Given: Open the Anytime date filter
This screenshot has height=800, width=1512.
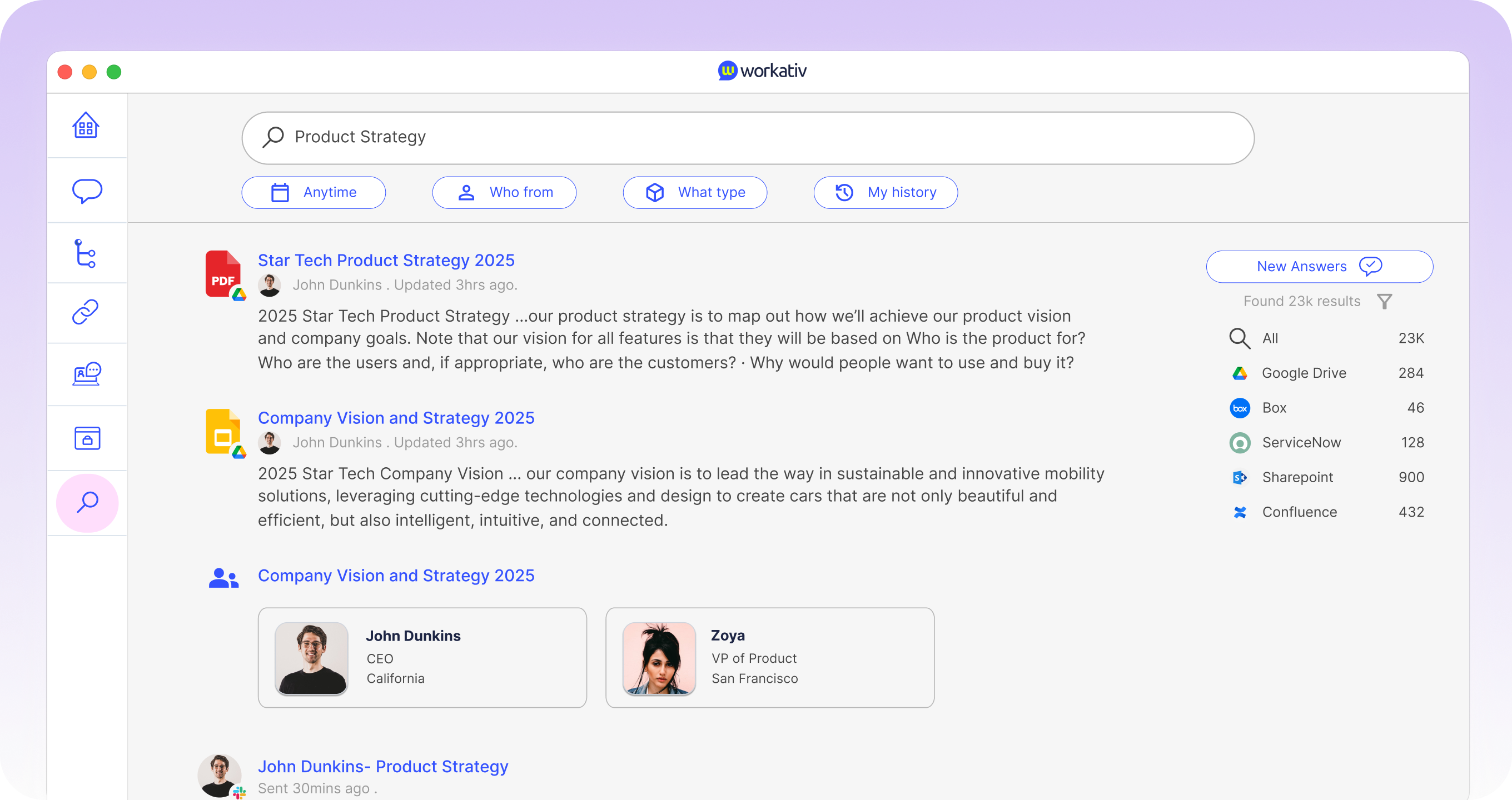Looking at the screenshot, I should pyautogui.click(x=314, y=192).
